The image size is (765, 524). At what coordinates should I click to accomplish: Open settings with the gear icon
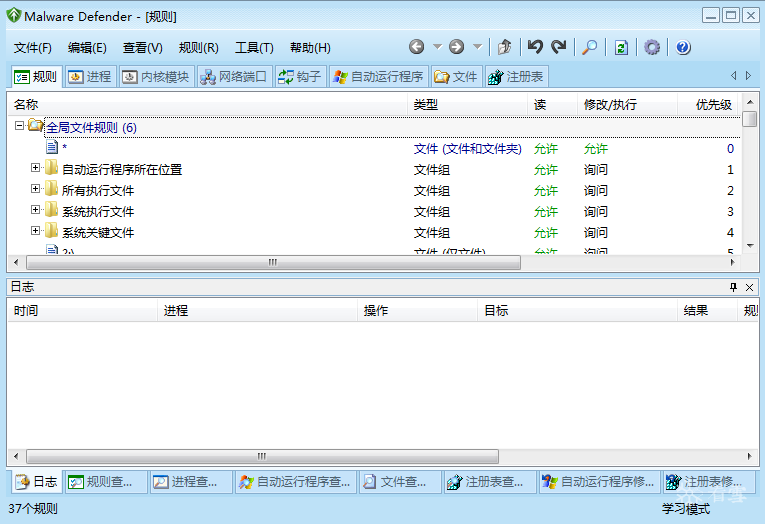point(652,47)
